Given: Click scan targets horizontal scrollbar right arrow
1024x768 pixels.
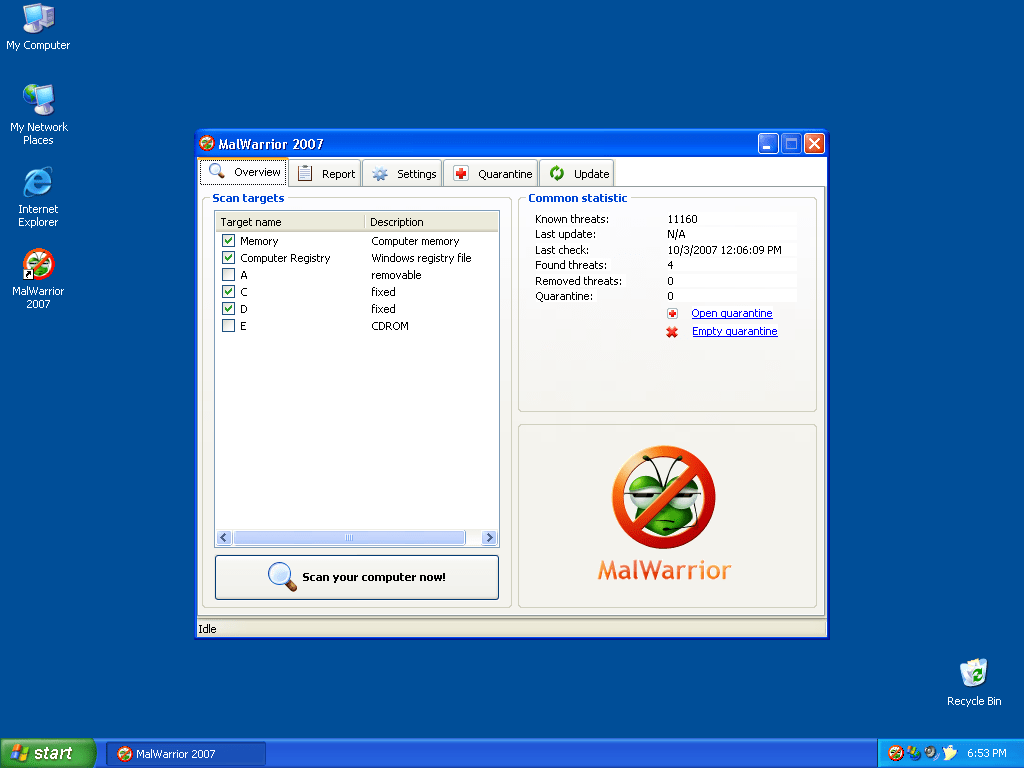Looking at the screenshot, I should 489,538.
